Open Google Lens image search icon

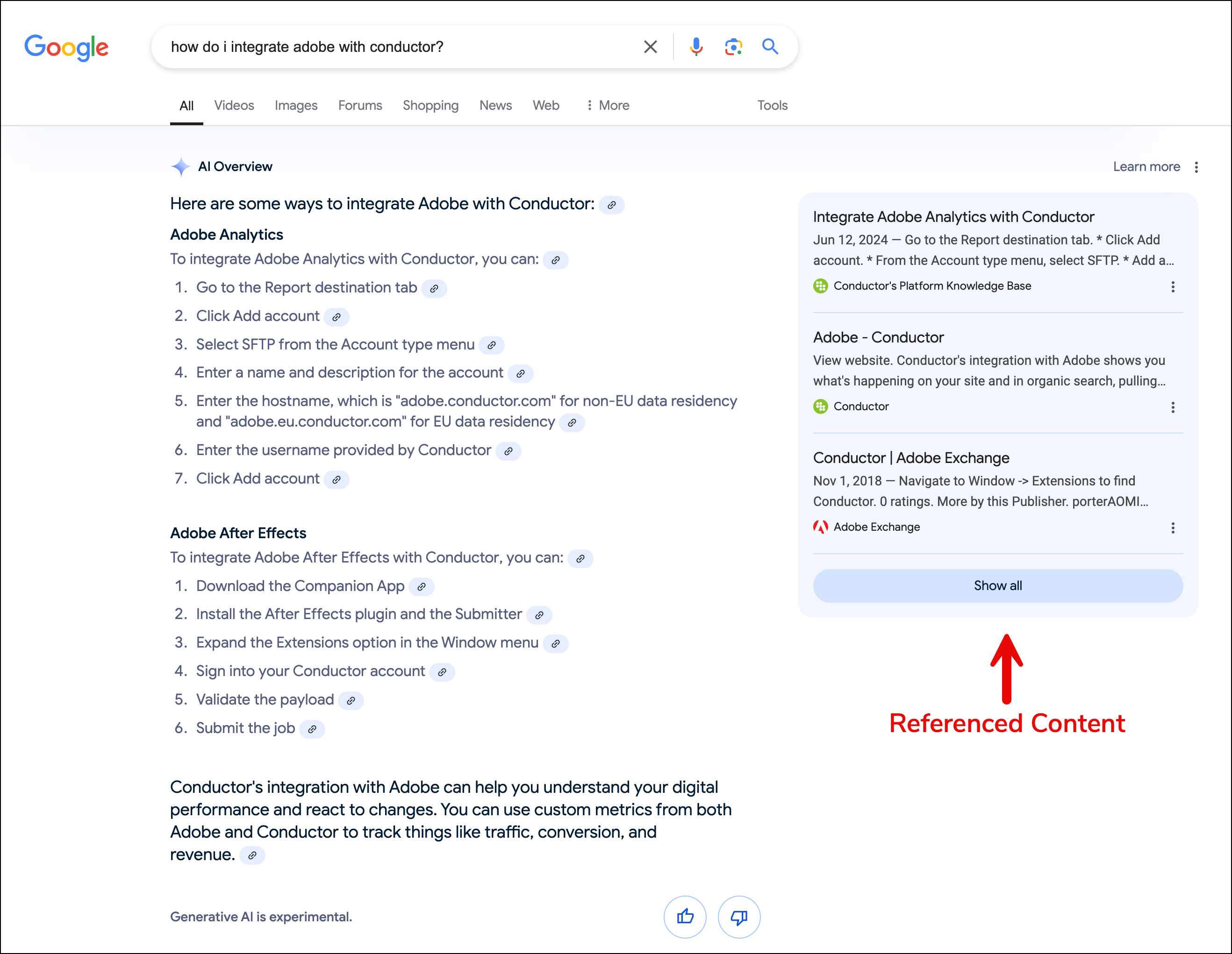point(733,47)
